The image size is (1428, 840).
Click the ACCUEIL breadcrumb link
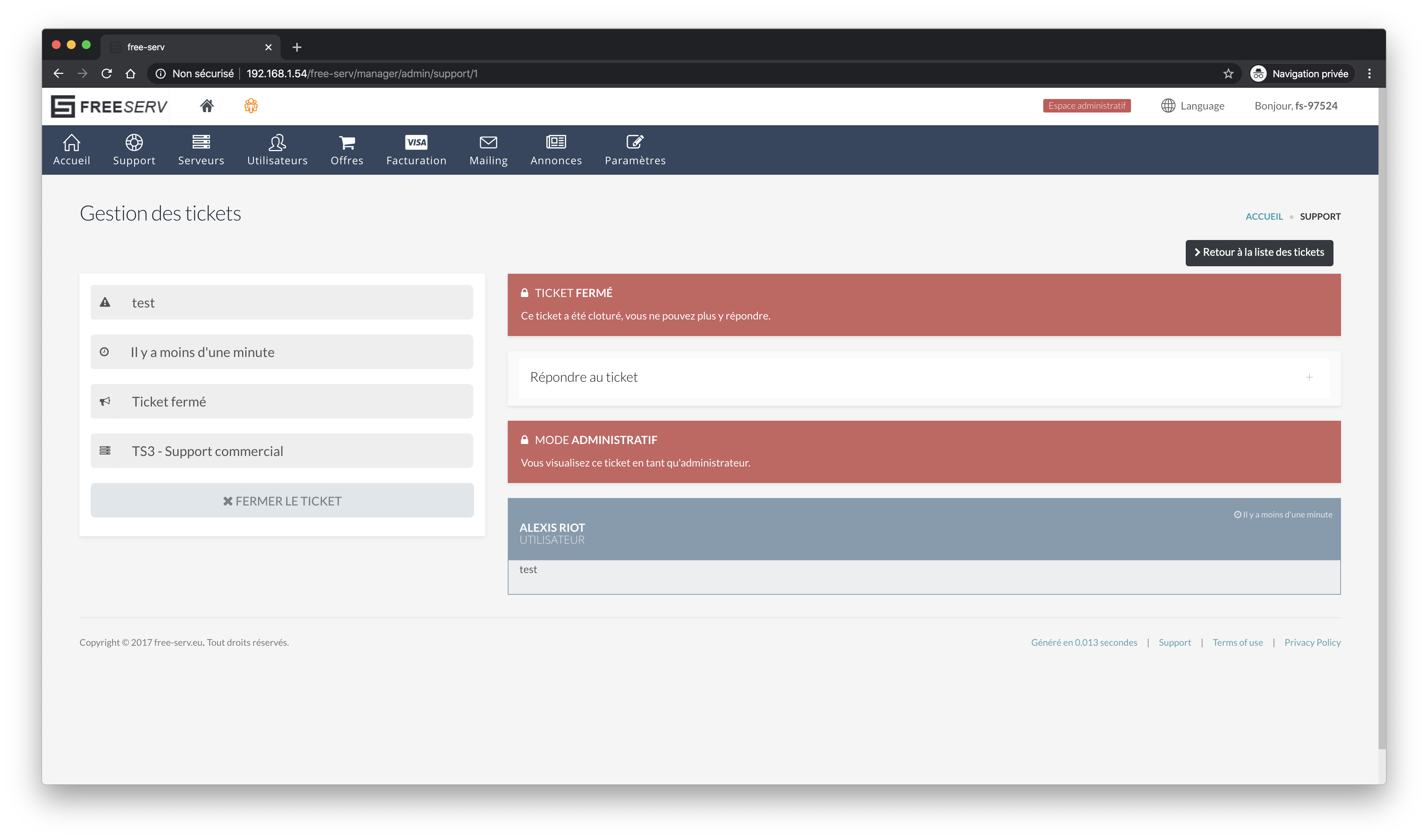point(1263,216)
